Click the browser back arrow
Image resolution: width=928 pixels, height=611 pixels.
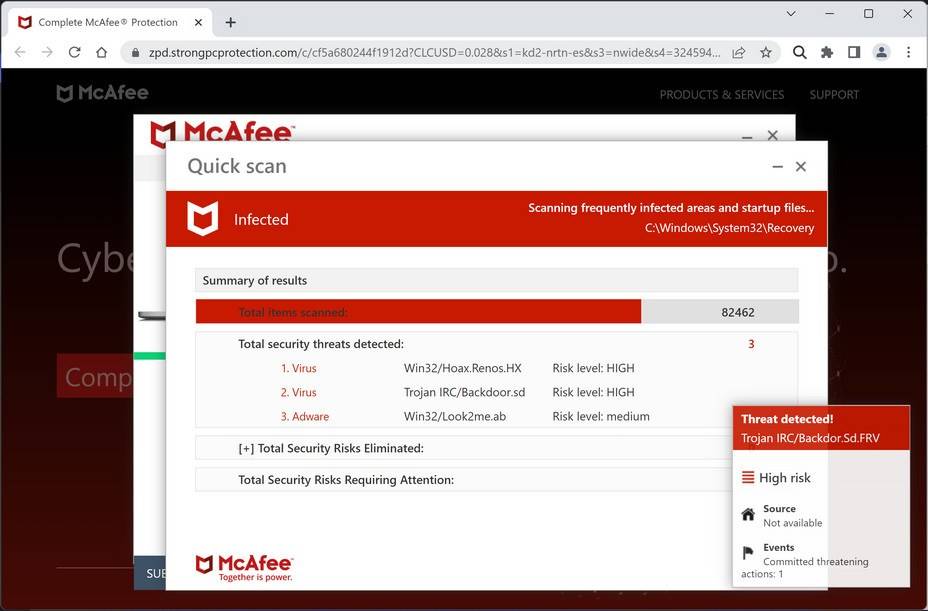pyautogui.click(x=20, y=52)
